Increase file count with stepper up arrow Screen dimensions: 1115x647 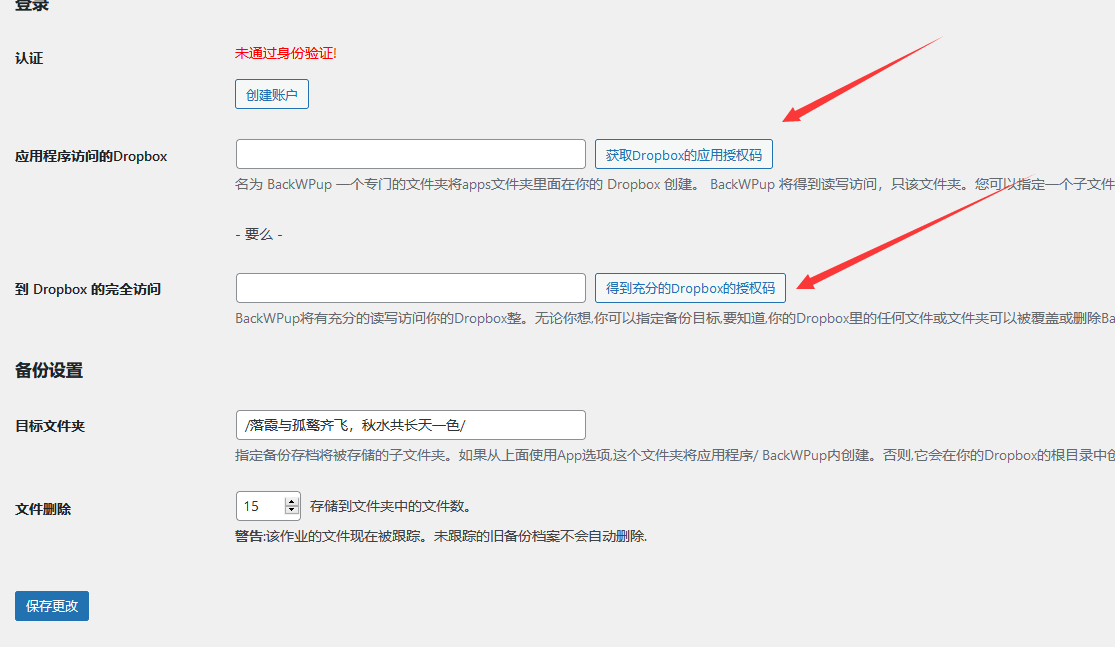[x=292, y=501]
